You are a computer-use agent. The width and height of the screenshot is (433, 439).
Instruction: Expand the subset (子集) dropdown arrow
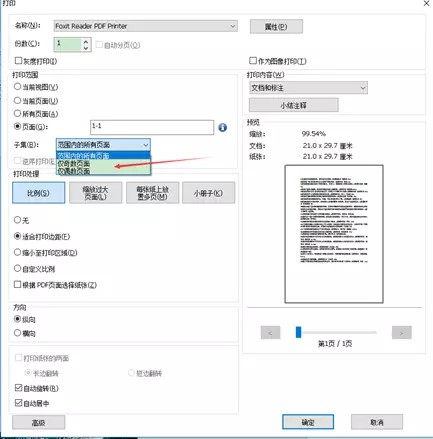pos(146,145)
